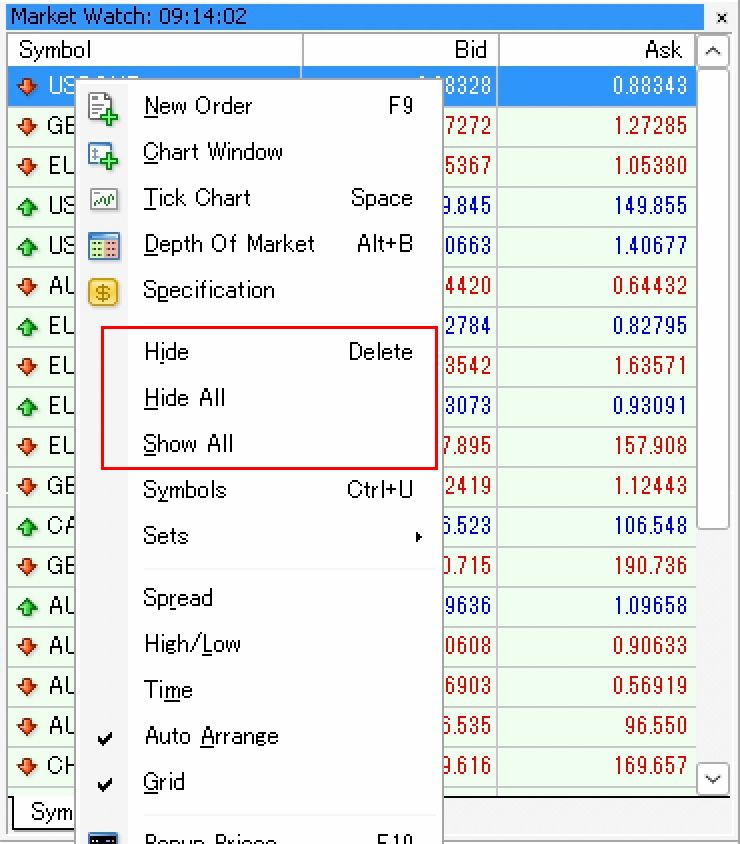The image size is (740, 844).
Task: Click the Chart Window icon
Action: point(103,153)
